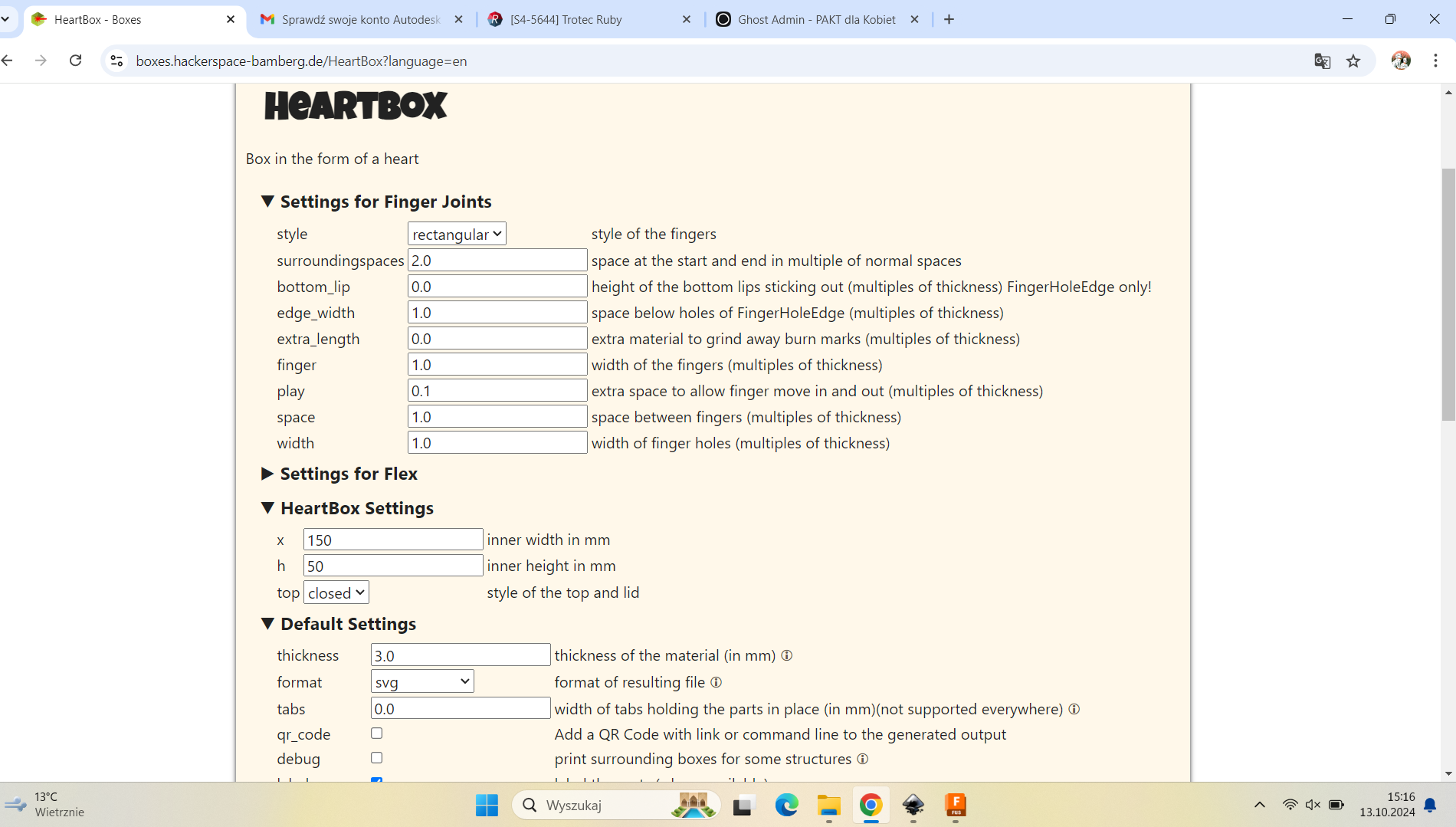Click info icon next to thickness description
Viewport: 1456px width, 827px height.
point(786,655)
